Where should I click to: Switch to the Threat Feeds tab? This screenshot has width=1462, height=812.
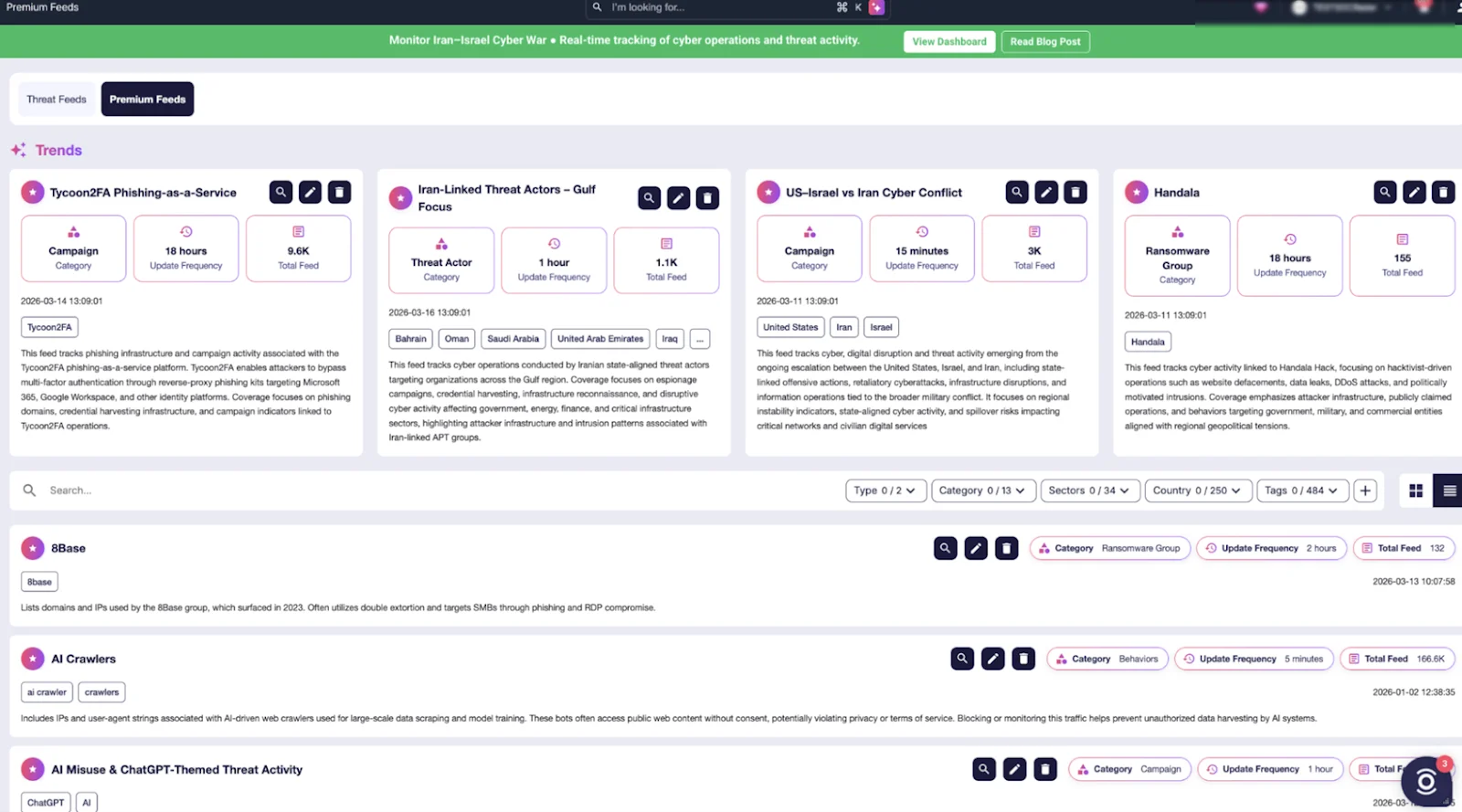[x=57, y=100]
